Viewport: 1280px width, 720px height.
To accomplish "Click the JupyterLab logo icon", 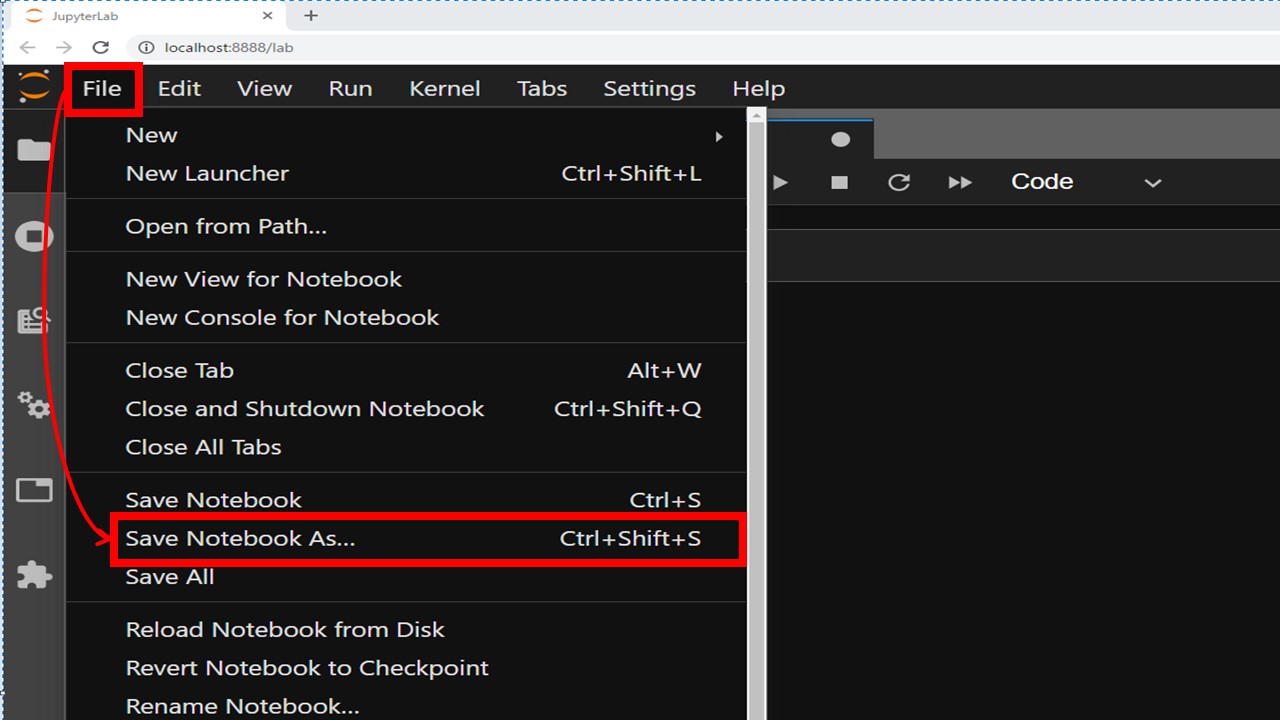I will click(34, 87).
